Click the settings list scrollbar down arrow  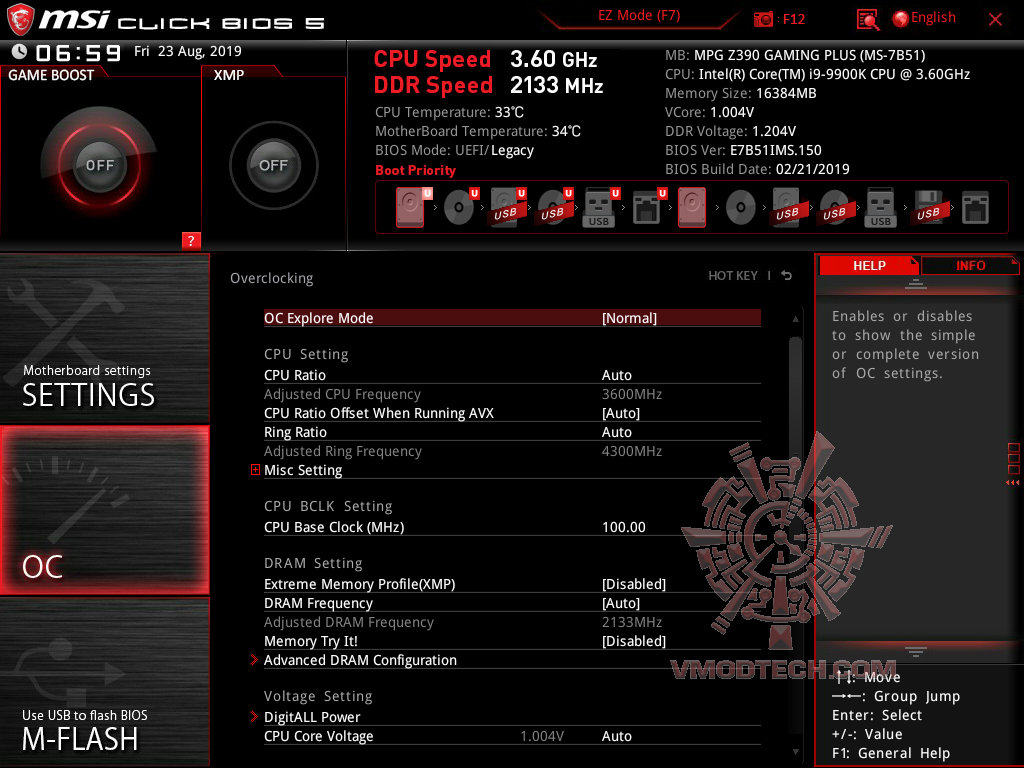coord(795,752)
